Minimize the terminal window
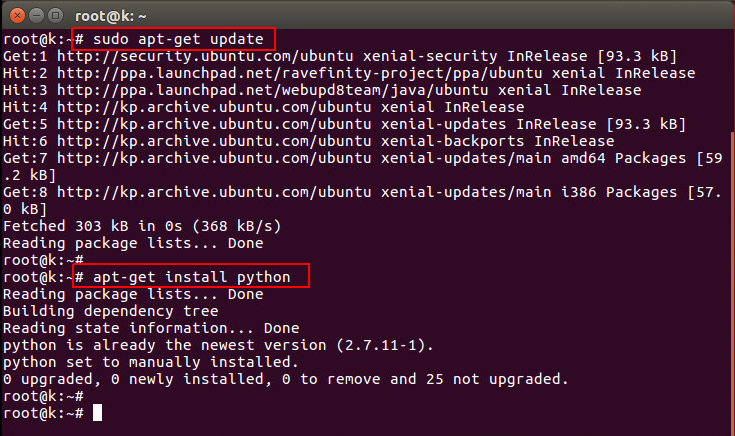Image resolution: width=735 pixels, height=436 pixels. pos(37,16)
